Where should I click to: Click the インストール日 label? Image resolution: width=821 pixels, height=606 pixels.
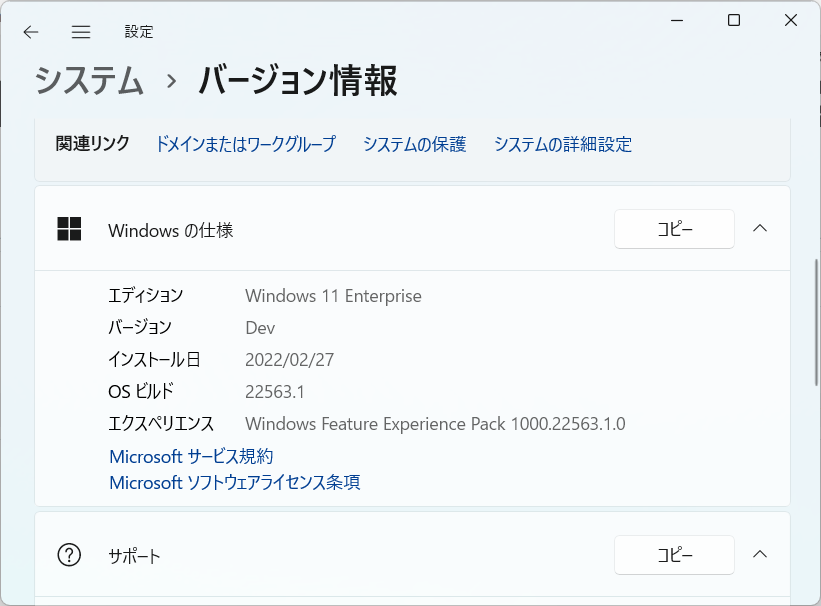154,359
